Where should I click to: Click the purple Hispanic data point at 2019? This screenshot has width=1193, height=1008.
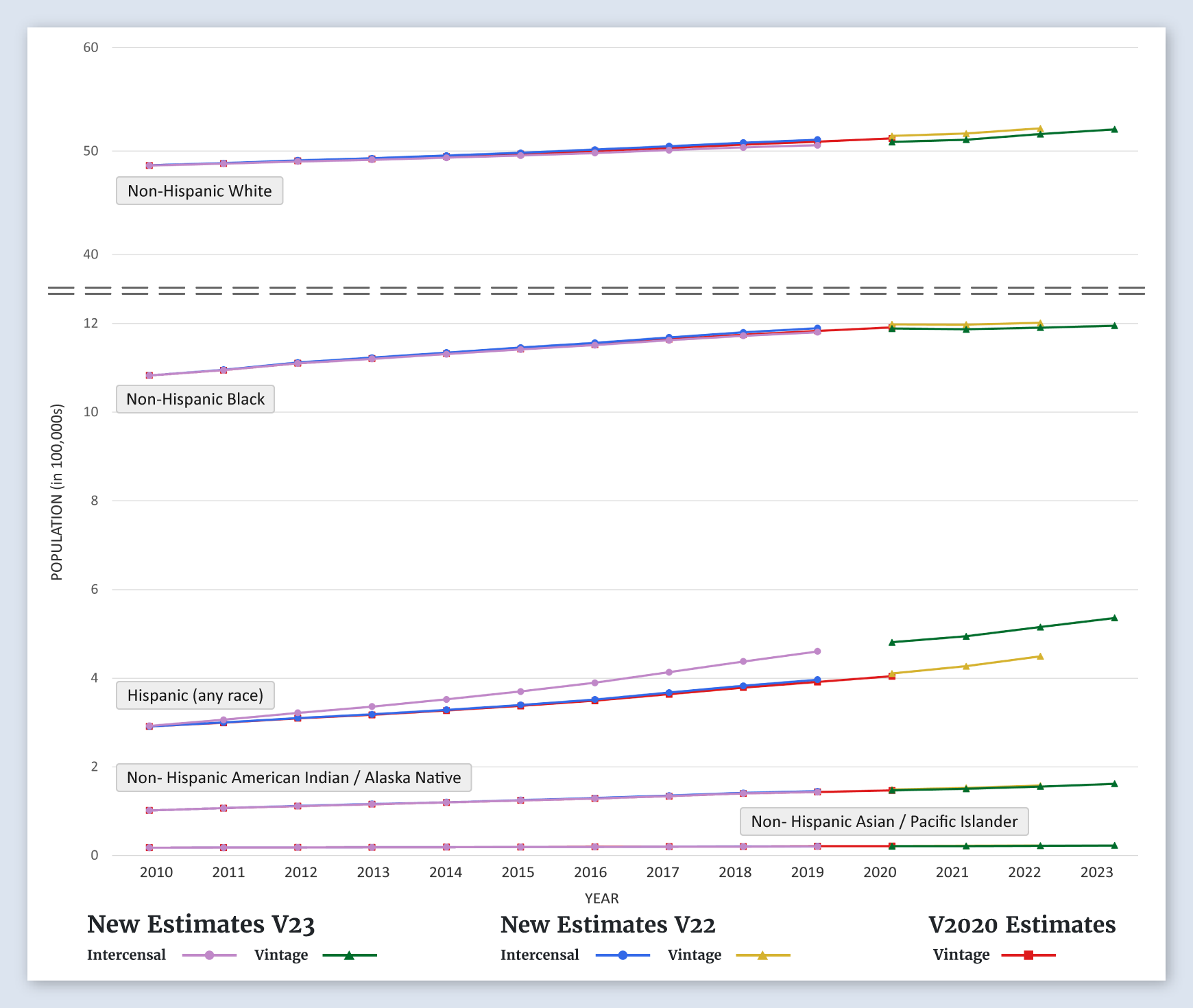[817, 651]
